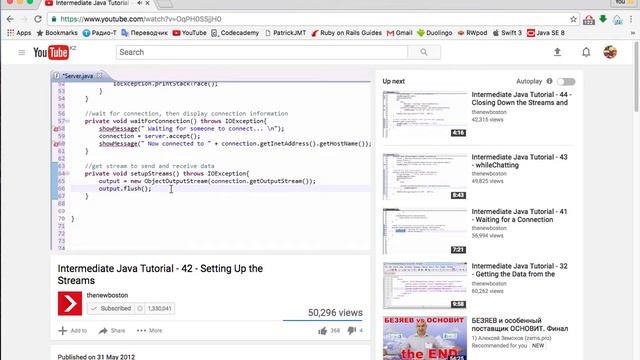Screen dimensions: 640x360
Task: Click the browser forward arrow
Action: pos(24,19)
